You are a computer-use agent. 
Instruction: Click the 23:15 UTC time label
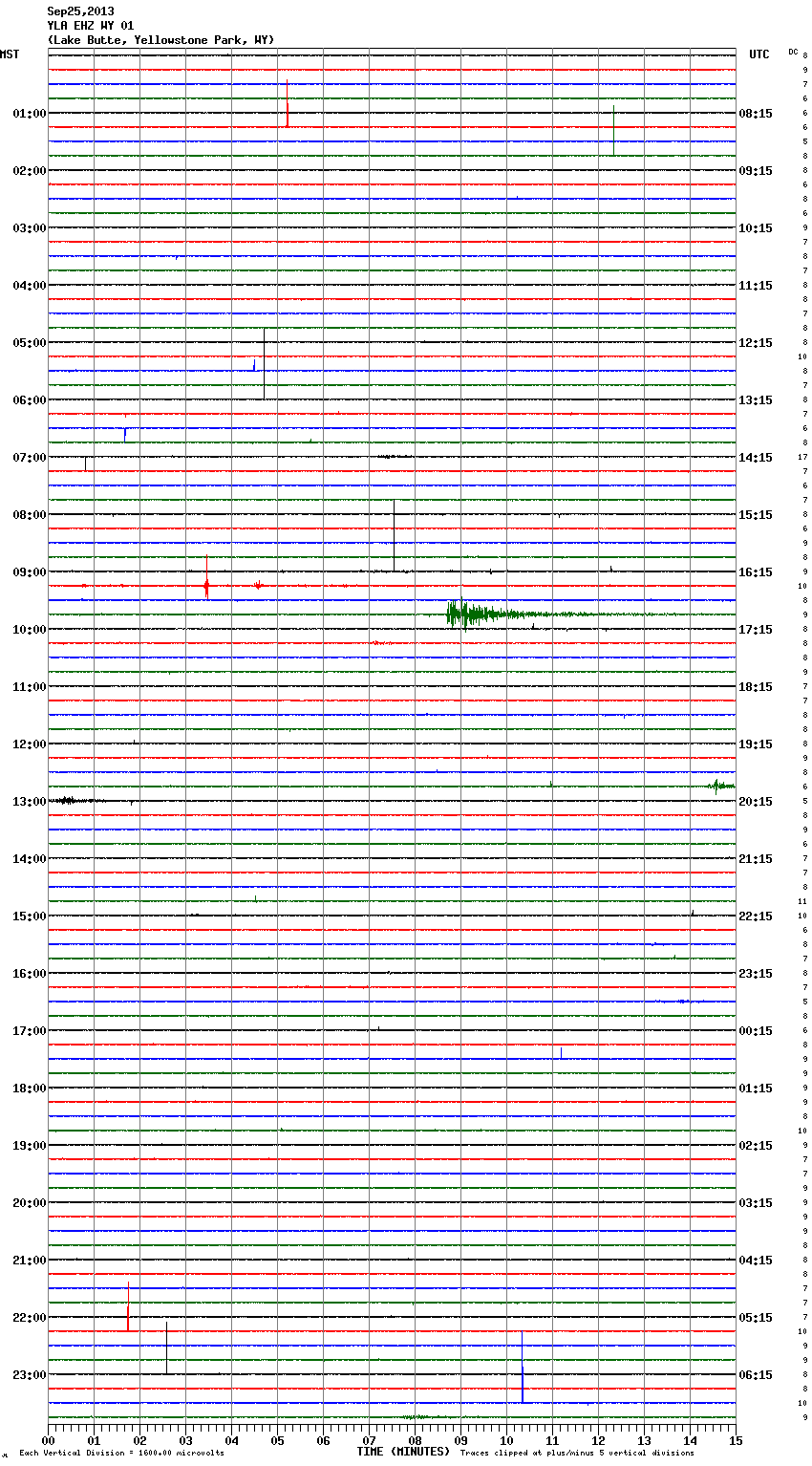coord(756,974)
